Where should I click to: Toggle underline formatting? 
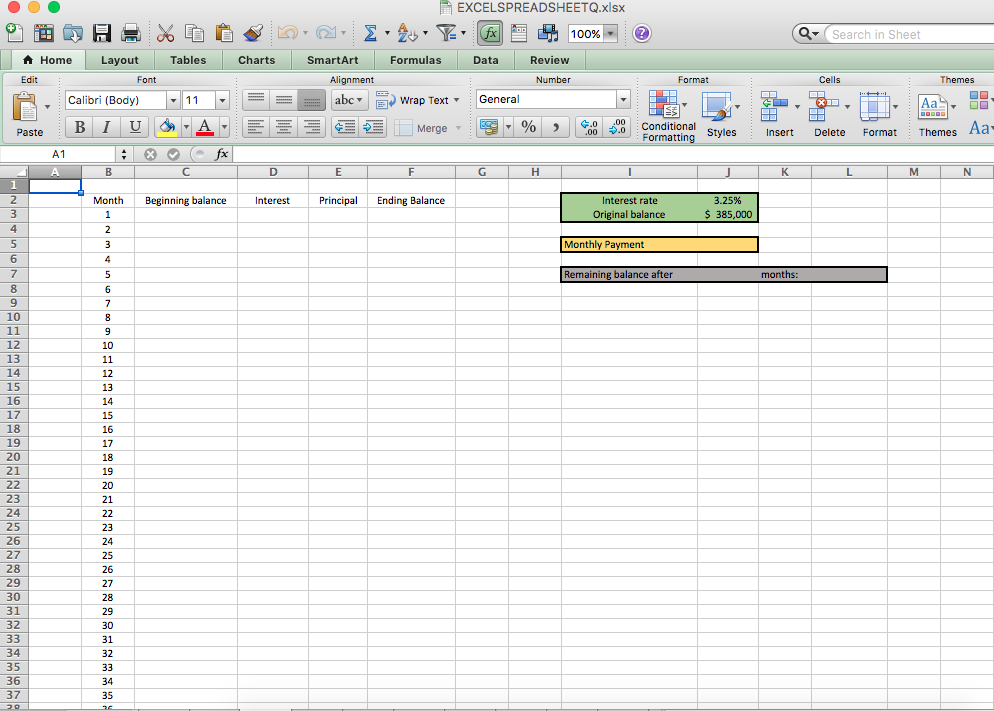coord(133,127)
